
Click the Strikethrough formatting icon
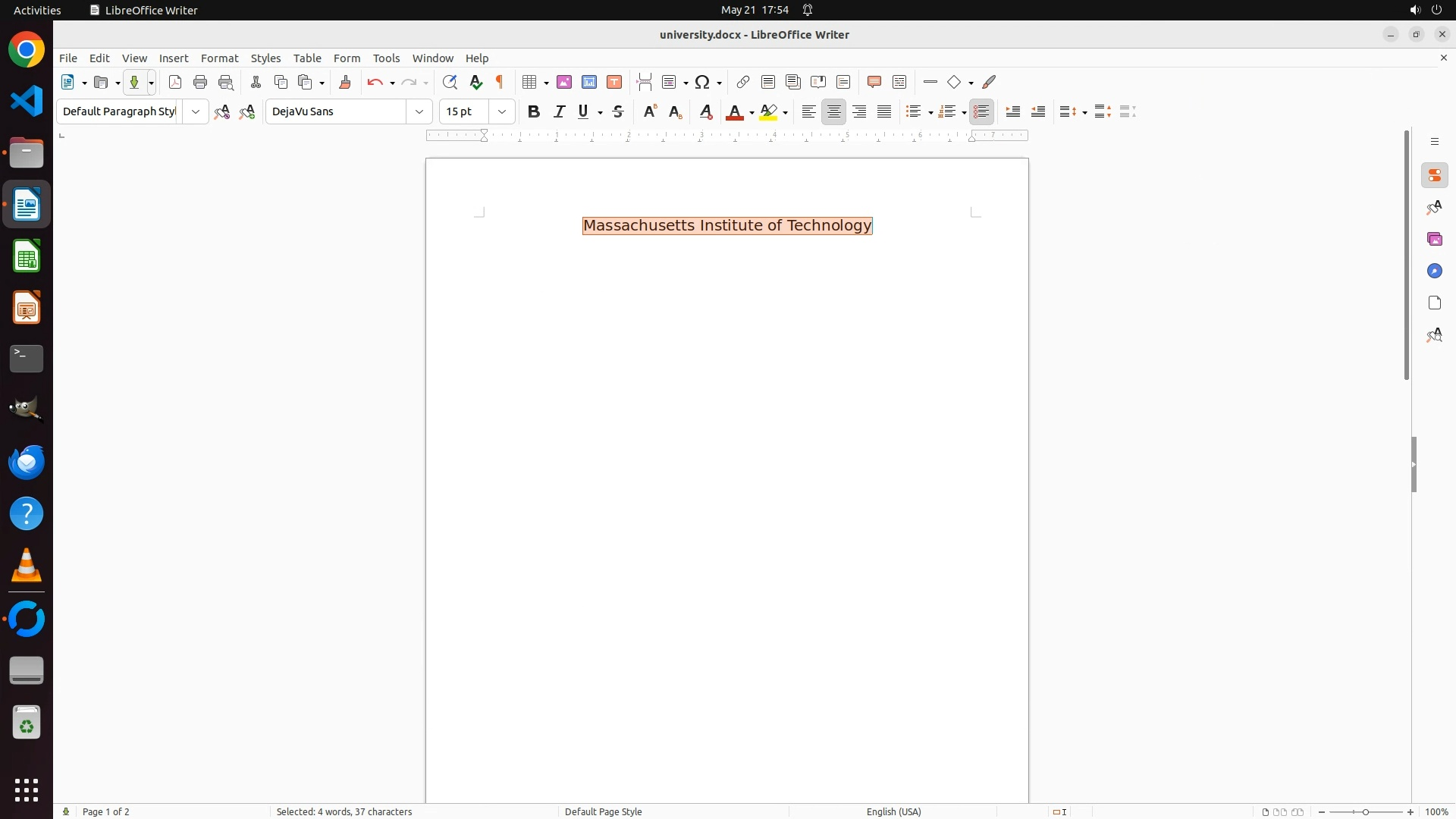pyautogui.click(x=618, y=112)
